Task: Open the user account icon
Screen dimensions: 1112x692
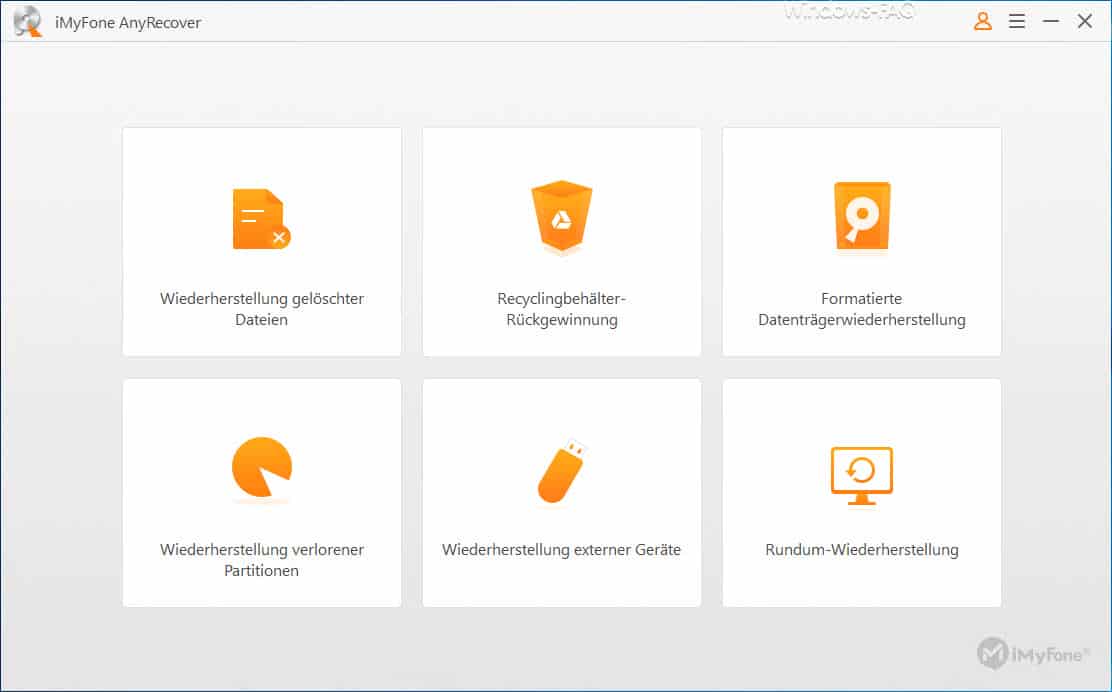Action: (982, 21)
